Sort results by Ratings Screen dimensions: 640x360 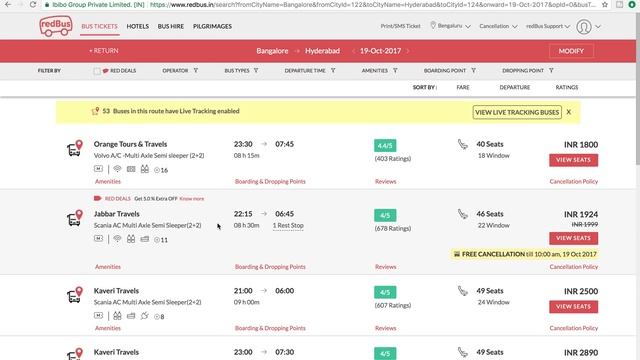567,87
